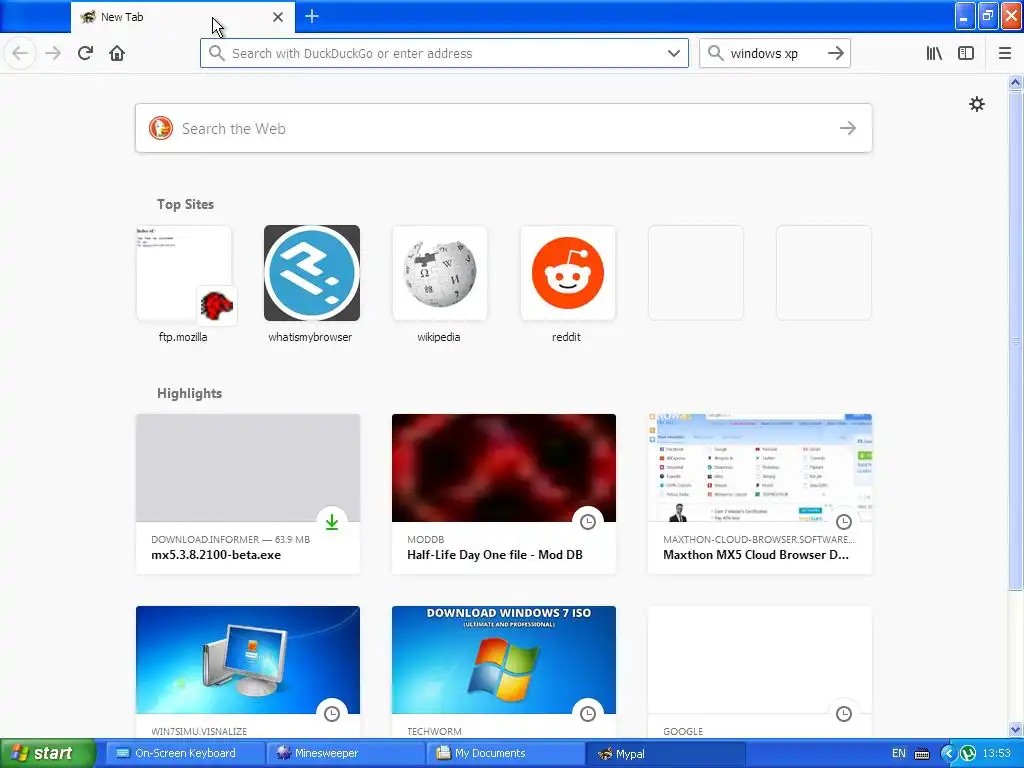Open a new tab with plus button
Viewport: 1024px width, 768px height.
click(312, 16)
